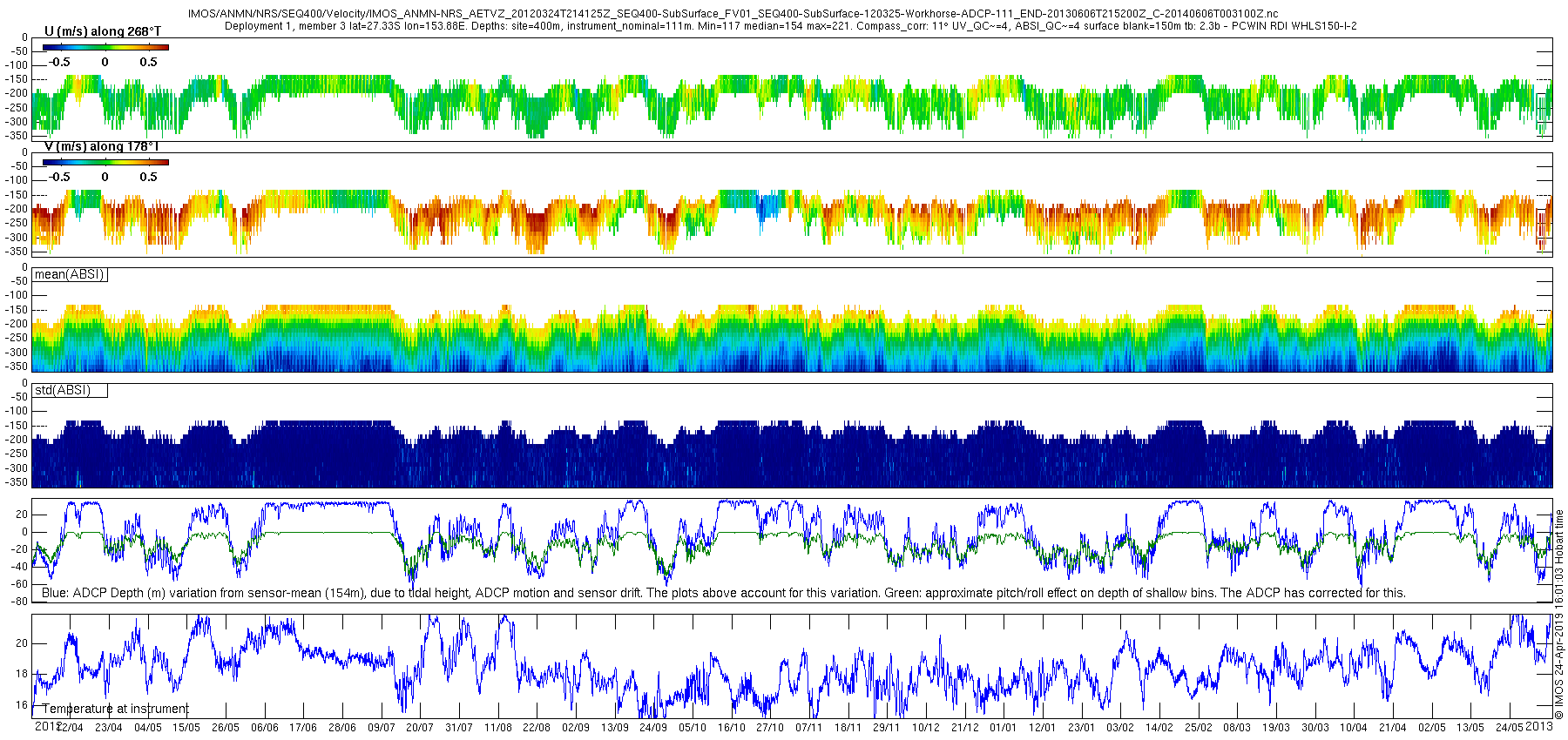
Task: Click the U velocity colorbar
Action: [x=105, y=47]
